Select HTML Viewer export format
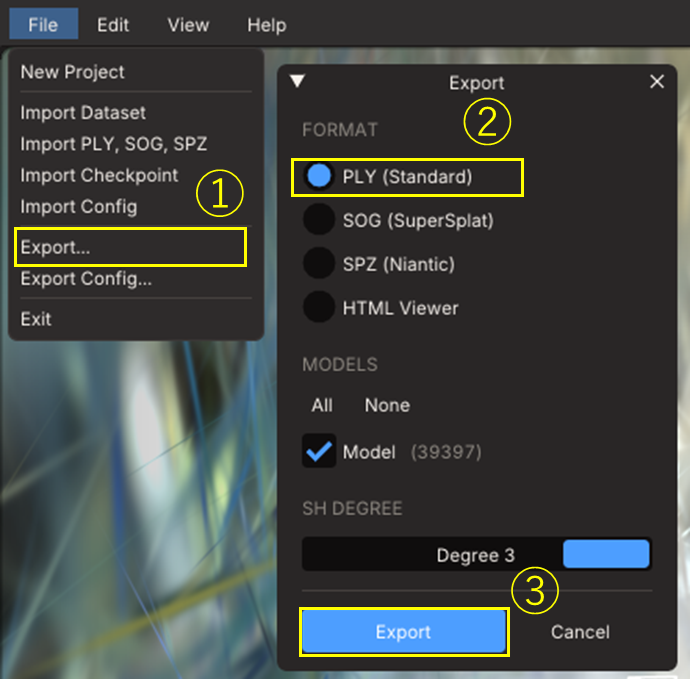 tap(319, 308)
